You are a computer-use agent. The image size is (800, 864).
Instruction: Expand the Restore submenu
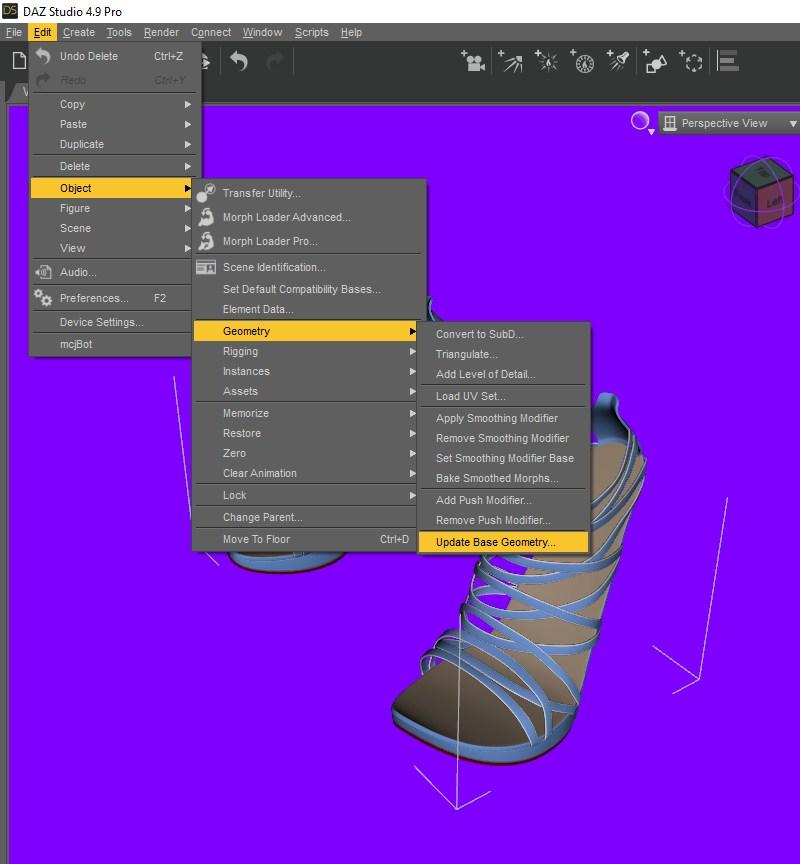point(307,433)
